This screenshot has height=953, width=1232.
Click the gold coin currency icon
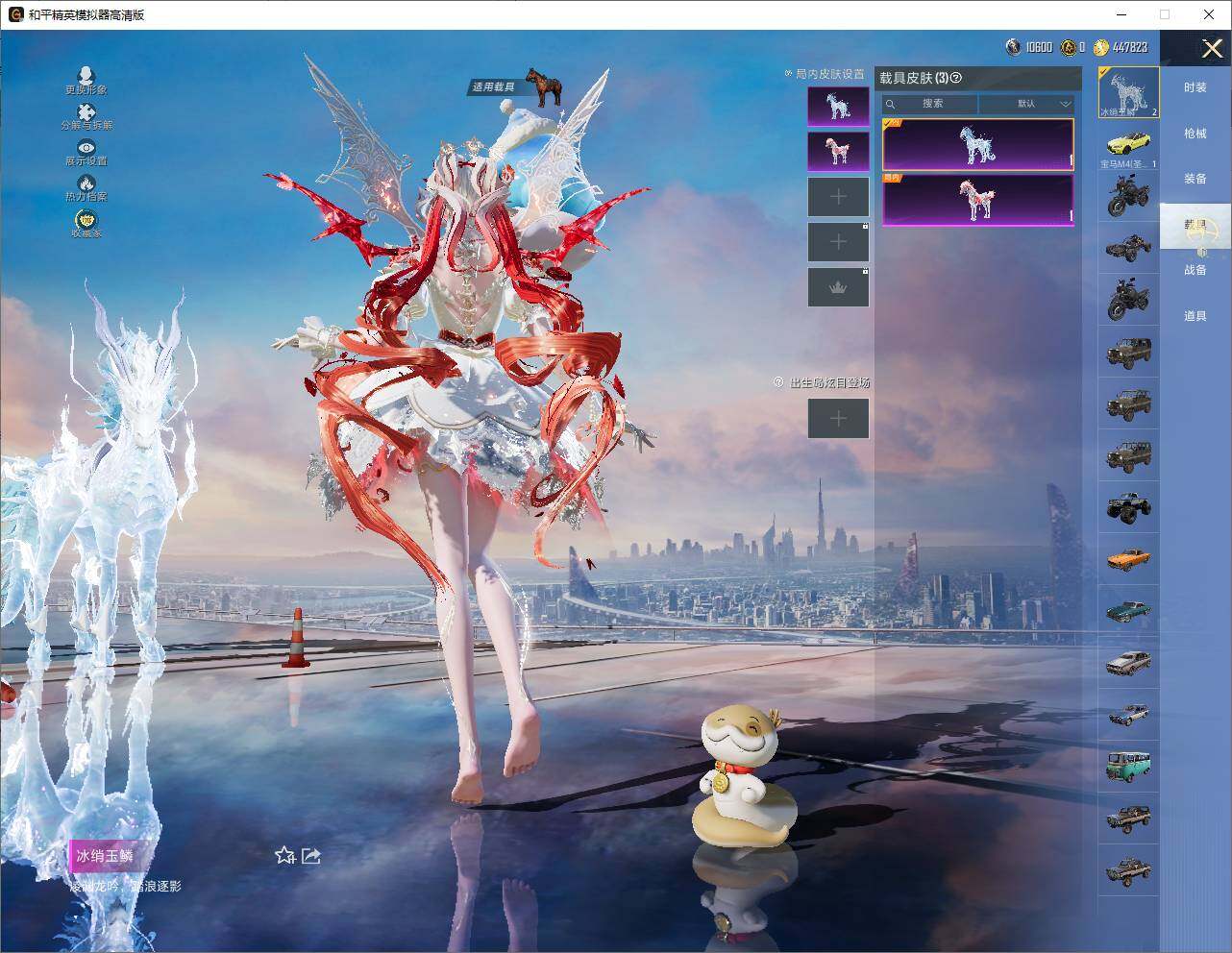pyautogui.click(x=1101, y=46)
